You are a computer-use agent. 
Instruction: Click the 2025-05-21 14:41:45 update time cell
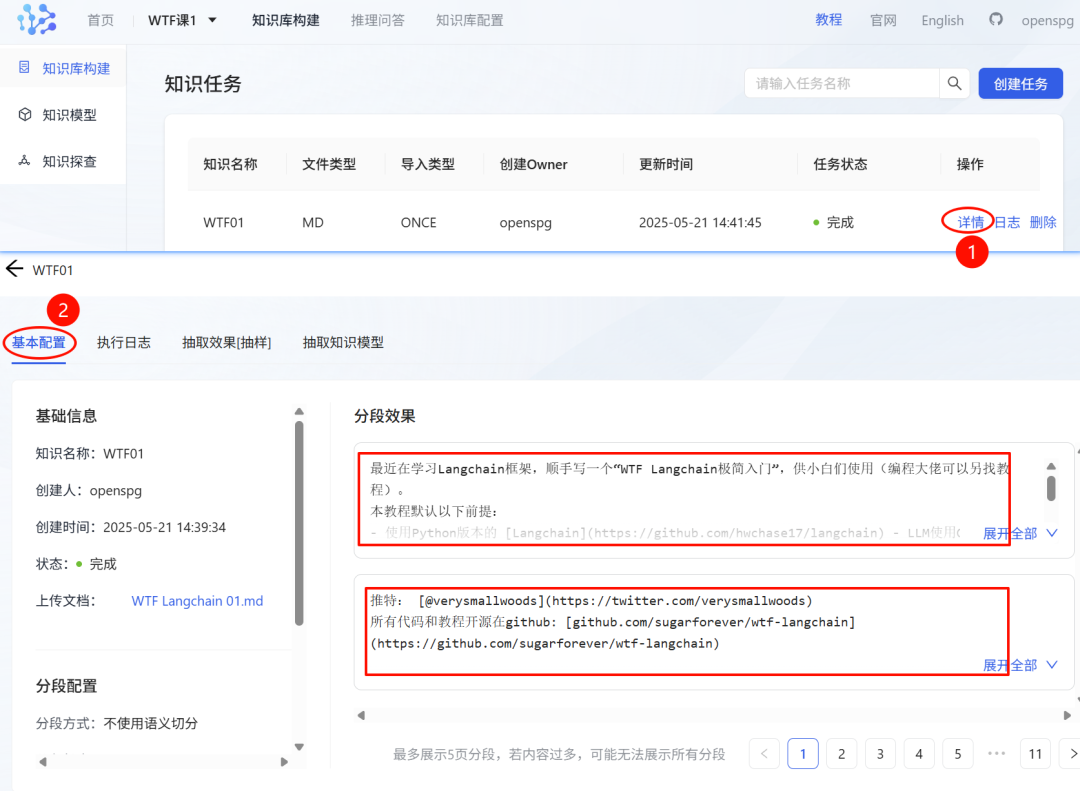tap(700, 223)
